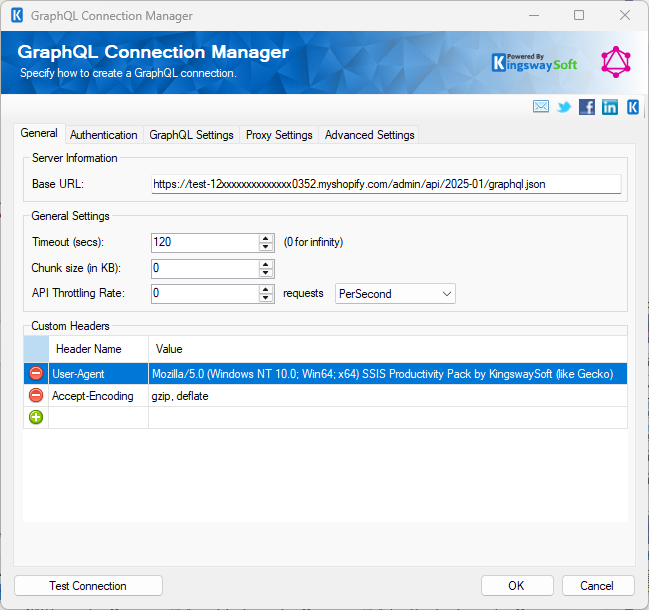This screenshot has width=649, height=610.
Task: Remove the User-Agent header with red minus icon
Action: (36, 373)
